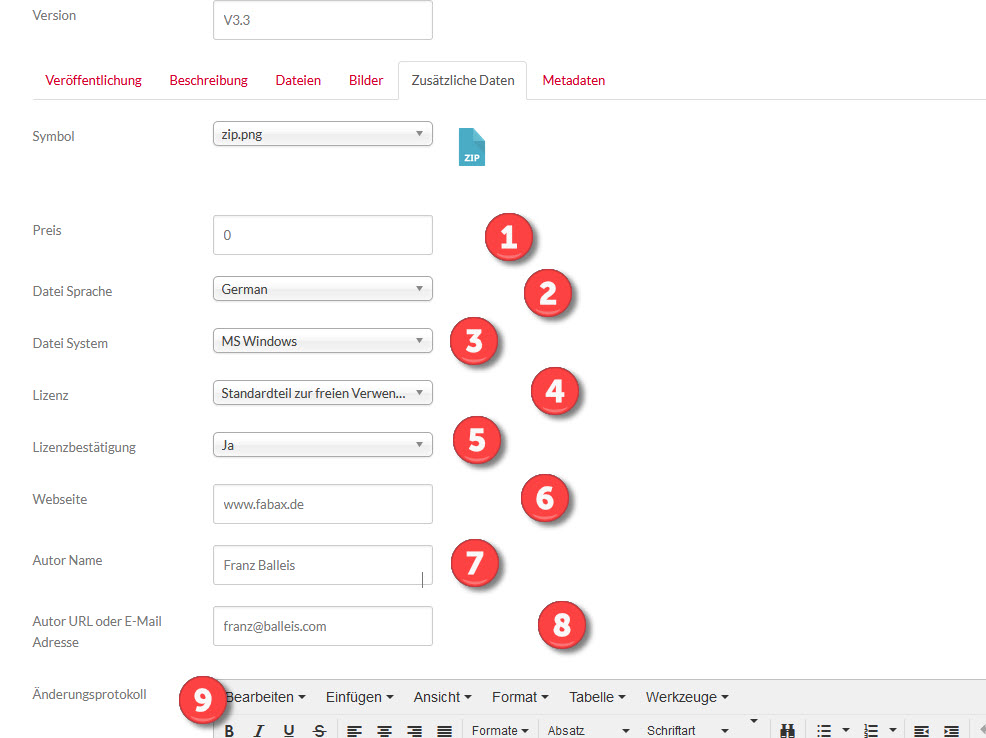Switch to the Veröffentlichung tab
The height and width of the screenshot is (738, 986).
coord(94,80)
